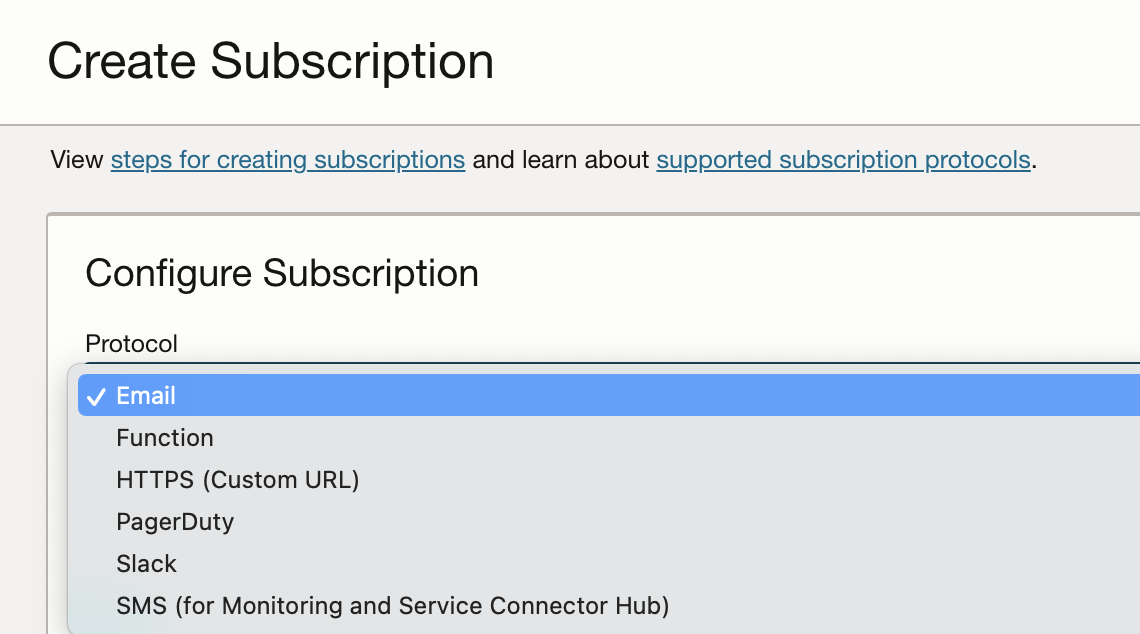
Task: Click the checkmark icon beside Email
Action: (95, 395)
